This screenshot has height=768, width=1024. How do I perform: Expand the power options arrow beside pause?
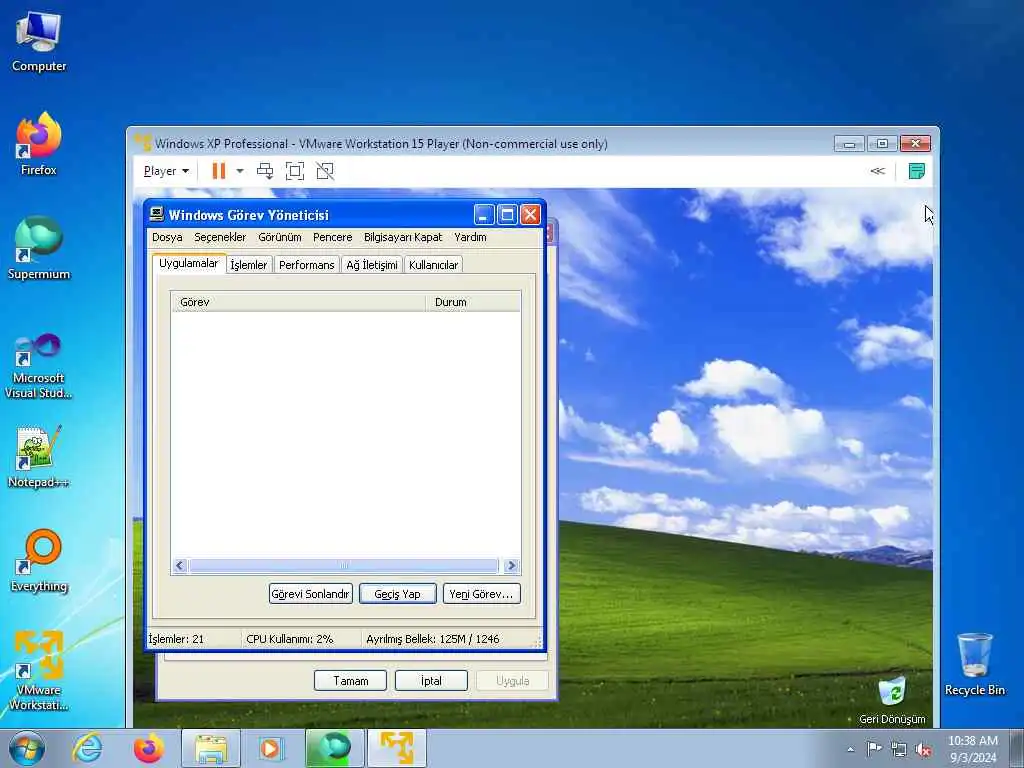point(240,171)
